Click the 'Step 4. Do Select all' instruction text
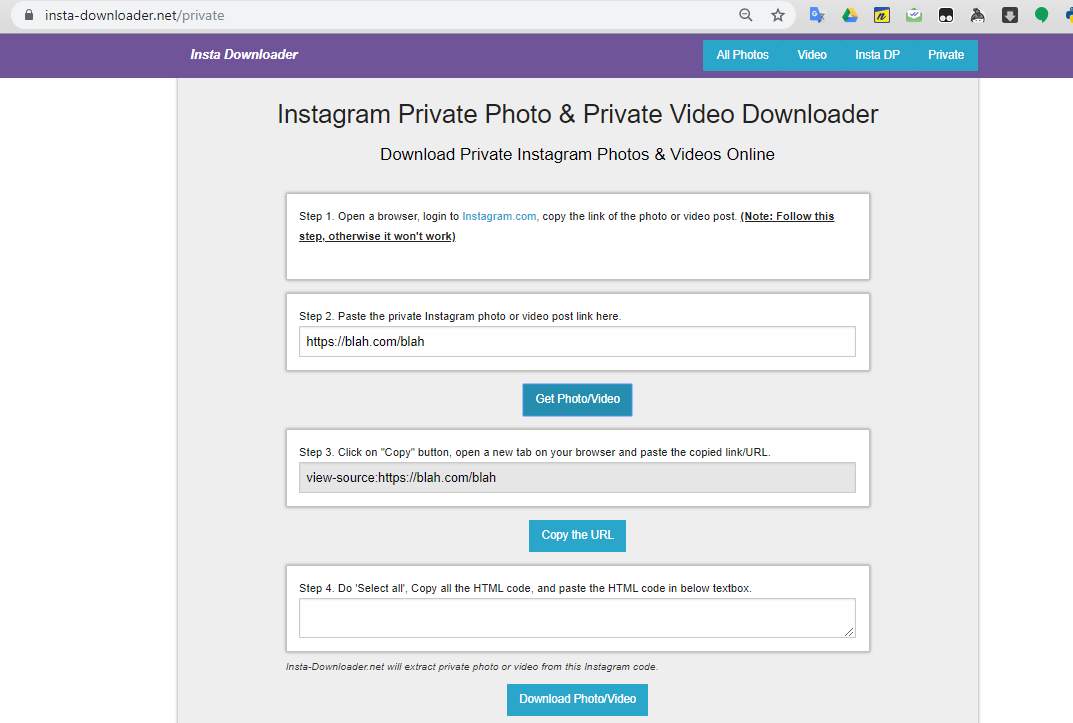The width and height of the screenshot is (1073, 723). [x=526, y=588]
